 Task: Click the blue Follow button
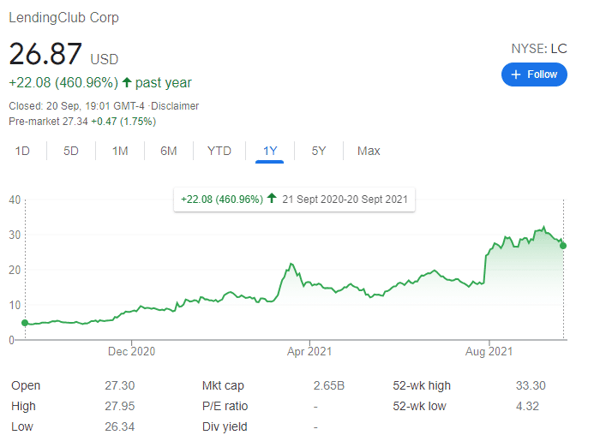point(534,74)
